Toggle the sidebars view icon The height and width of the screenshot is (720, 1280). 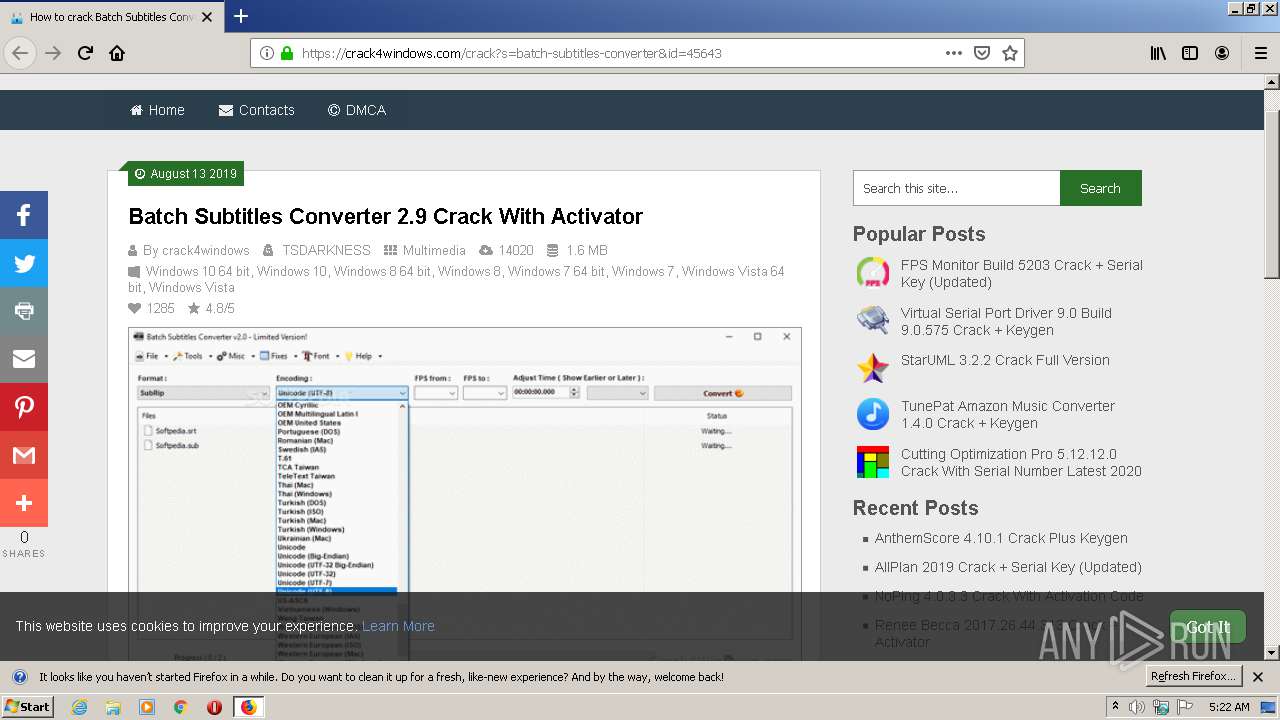(x=1190, y=53)
